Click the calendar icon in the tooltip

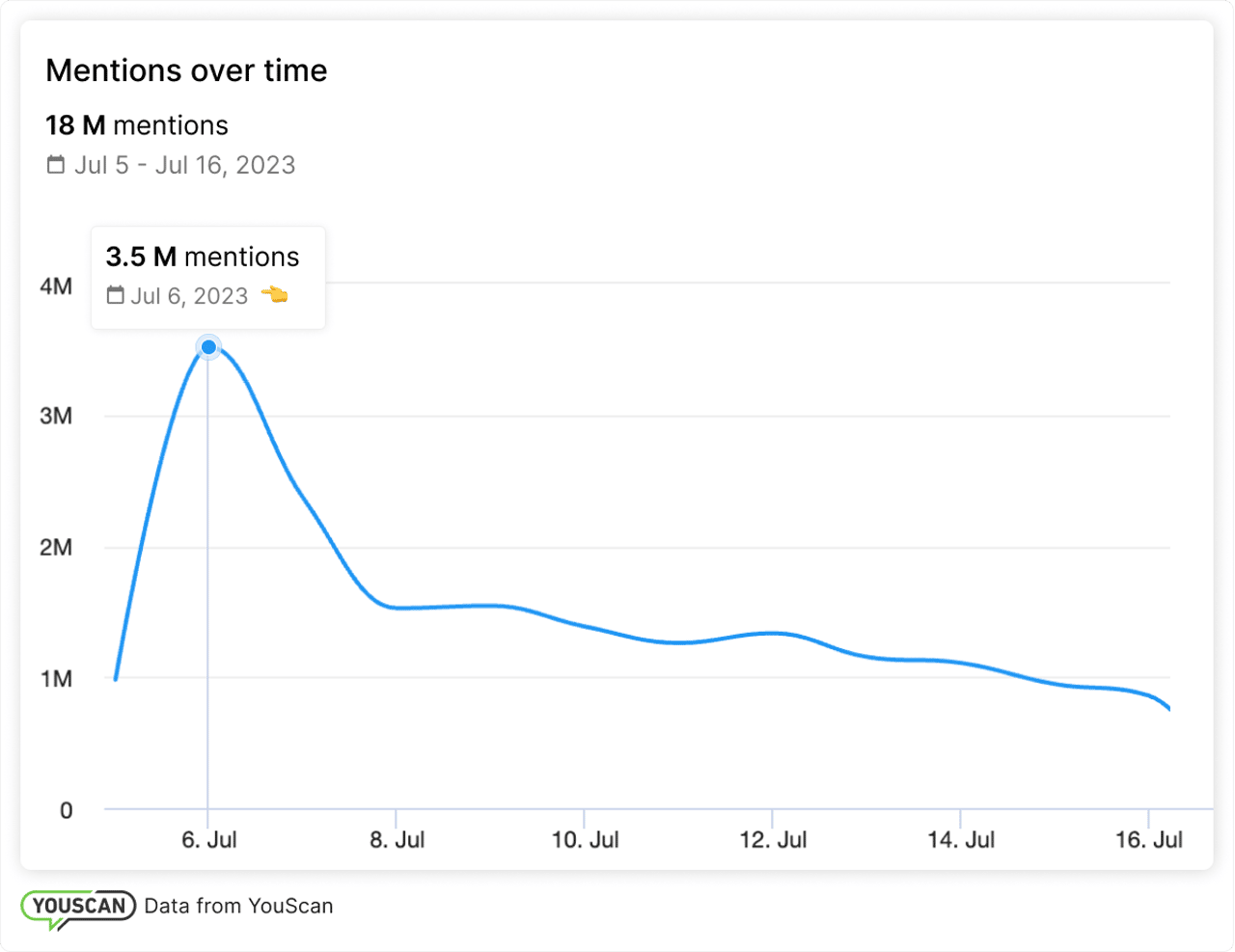coord(116,296)
